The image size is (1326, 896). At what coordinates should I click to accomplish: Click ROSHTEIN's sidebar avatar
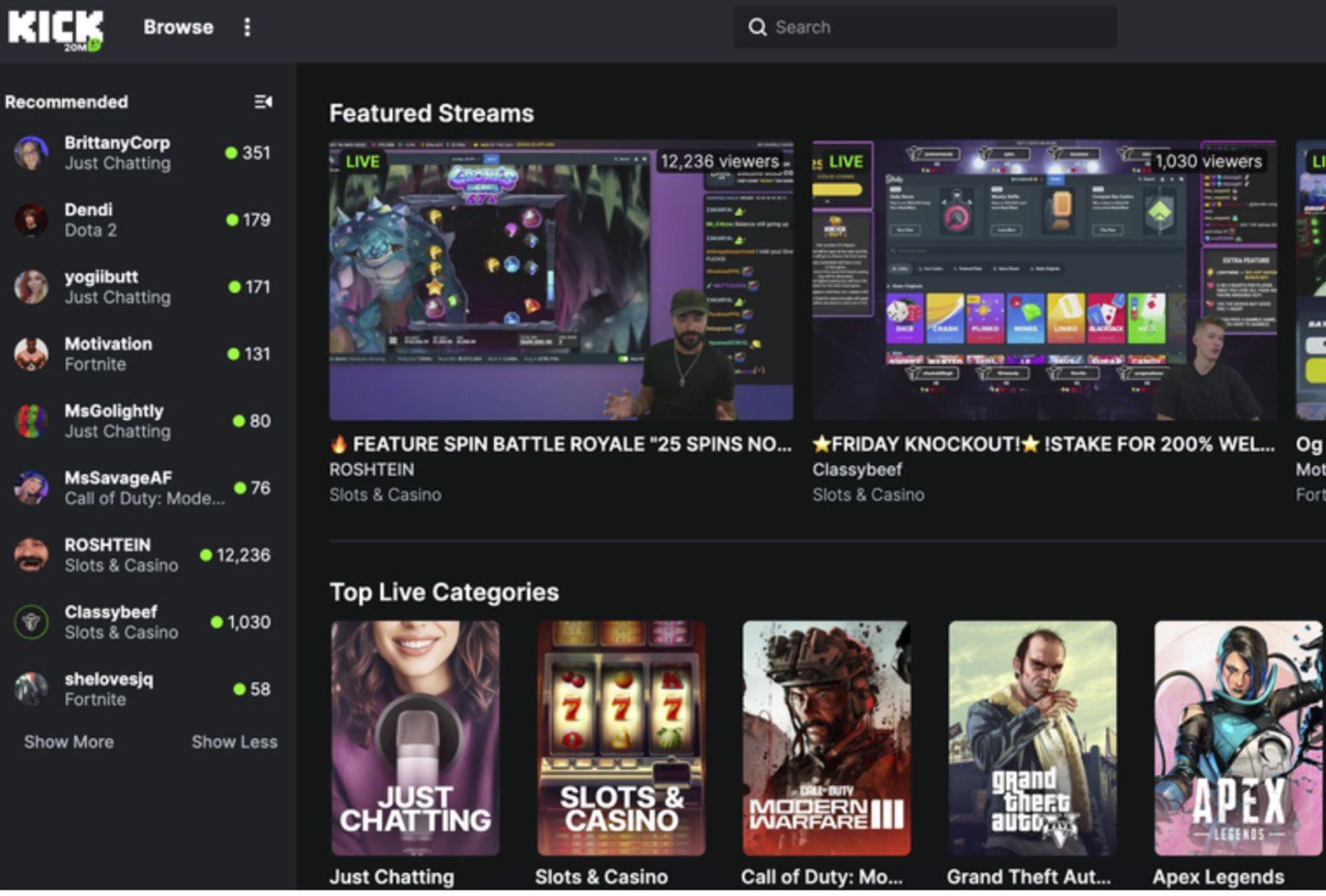pyautogui.click(x=31, y=555)
